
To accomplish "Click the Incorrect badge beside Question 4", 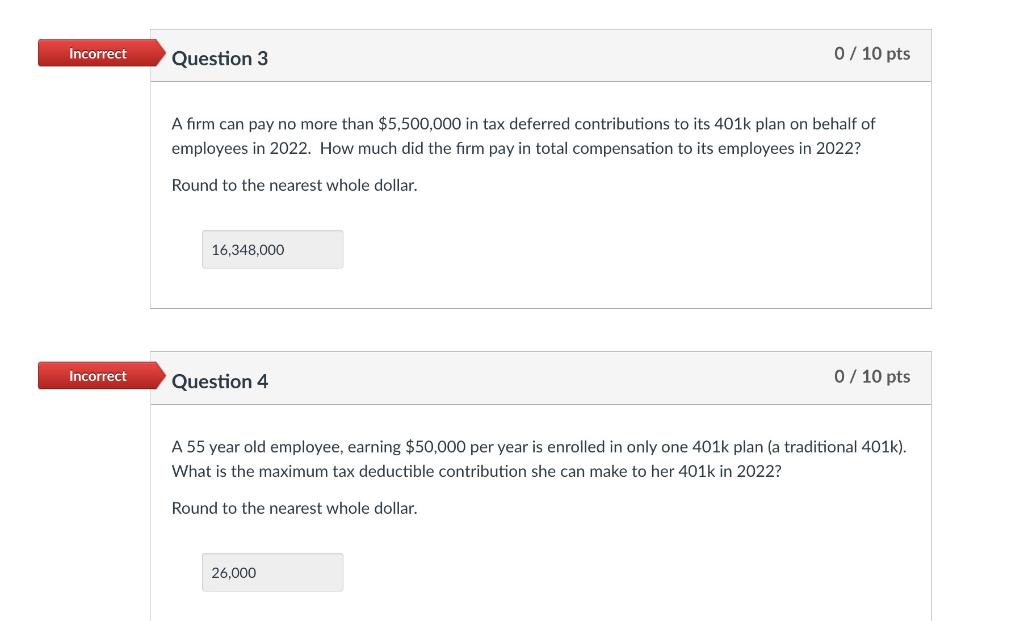I will pos(97,376).
